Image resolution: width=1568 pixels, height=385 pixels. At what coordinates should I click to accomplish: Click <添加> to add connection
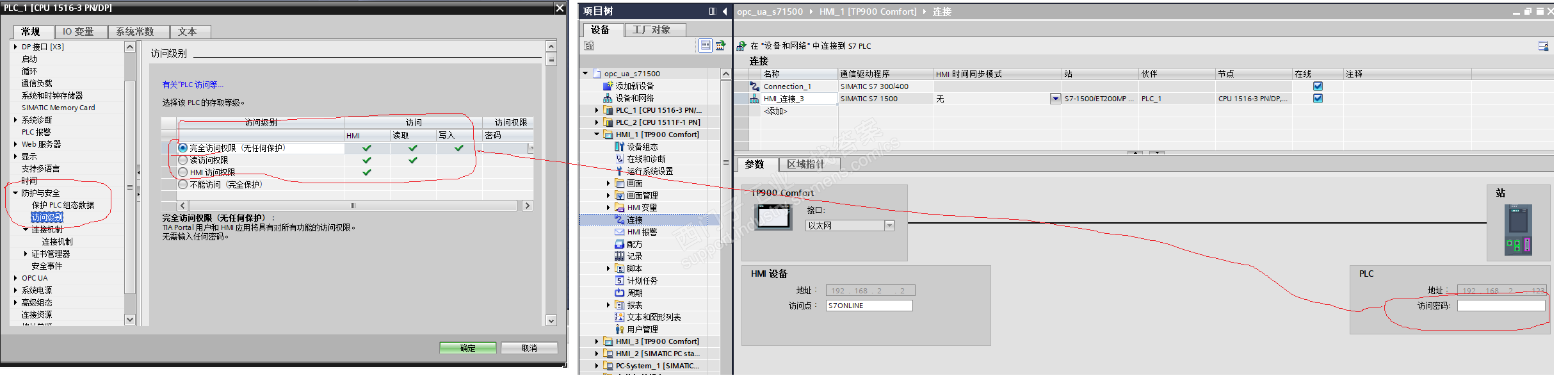coord(775,111)
